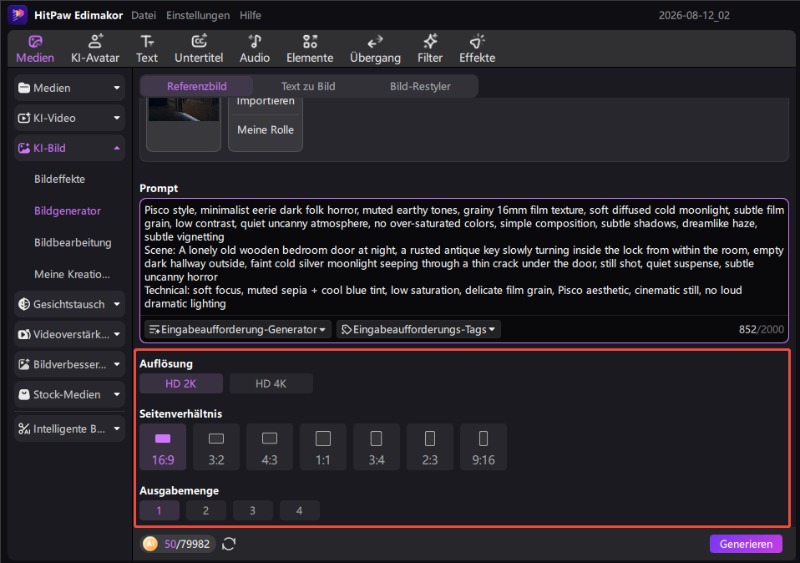Viewport: 800px width, 563px height.
Task: Expand the Videoverstärker sidebar section
Action: click(x=69, y=334)
